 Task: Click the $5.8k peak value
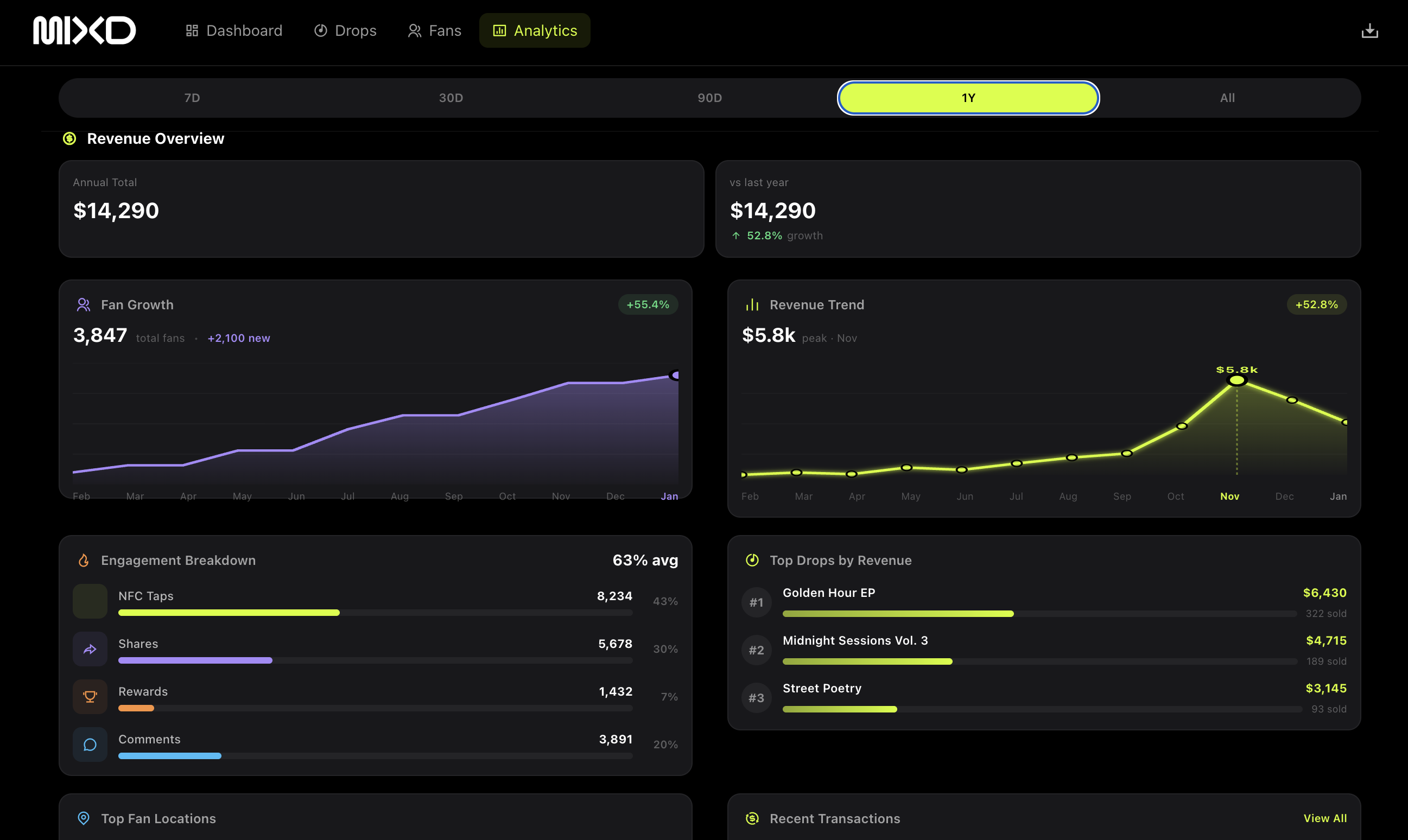(768, 335)
